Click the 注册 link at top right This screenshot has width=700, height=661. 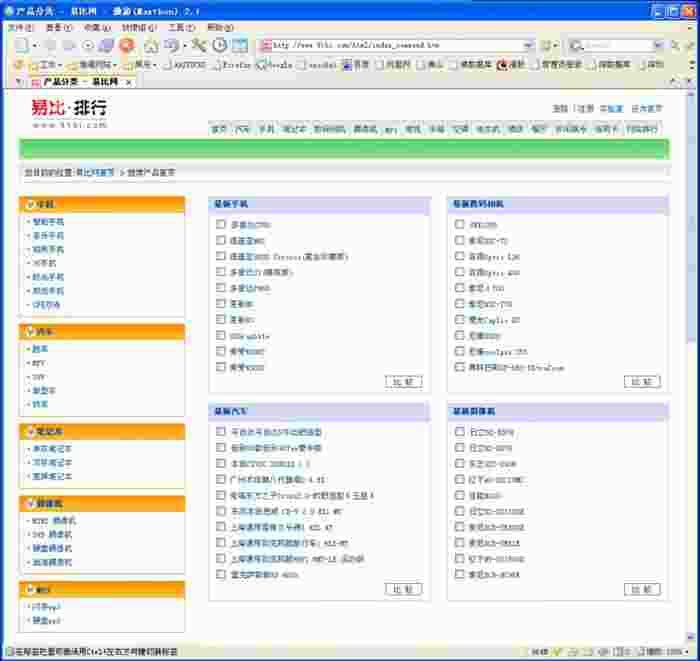tap(585, 108)
